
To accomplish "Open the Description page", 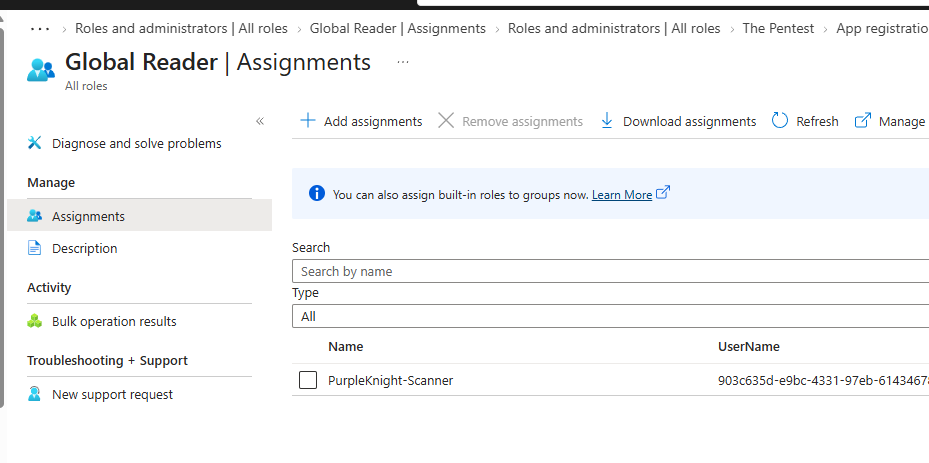I will pos(85,248).
